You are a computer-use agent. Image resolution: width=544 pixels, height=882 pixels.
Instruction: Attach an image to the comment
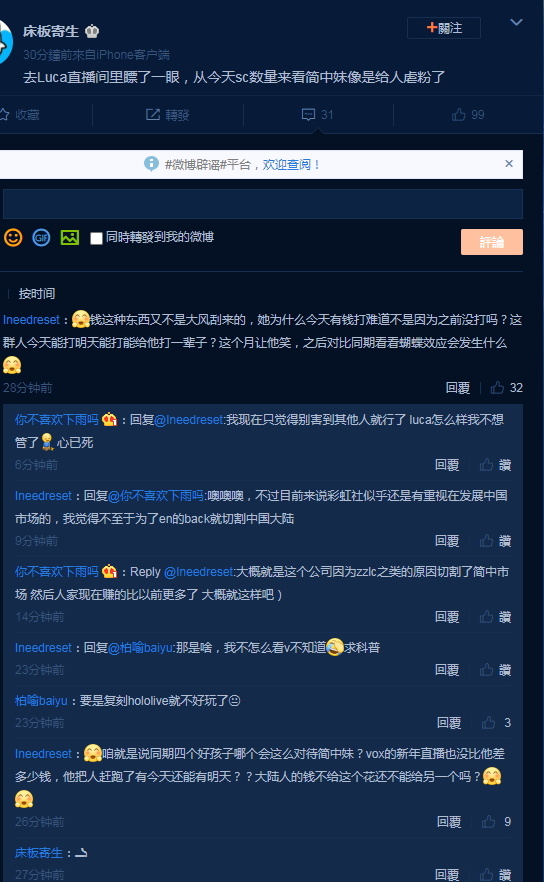70,237
